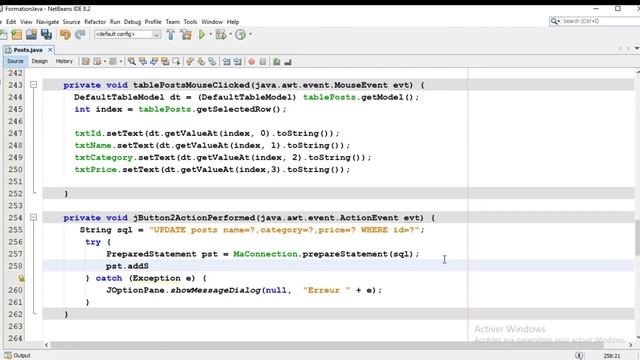The height and width of the screenshot is (360, 640).
Task: Open the Output panel button
Action: [18, 356]
